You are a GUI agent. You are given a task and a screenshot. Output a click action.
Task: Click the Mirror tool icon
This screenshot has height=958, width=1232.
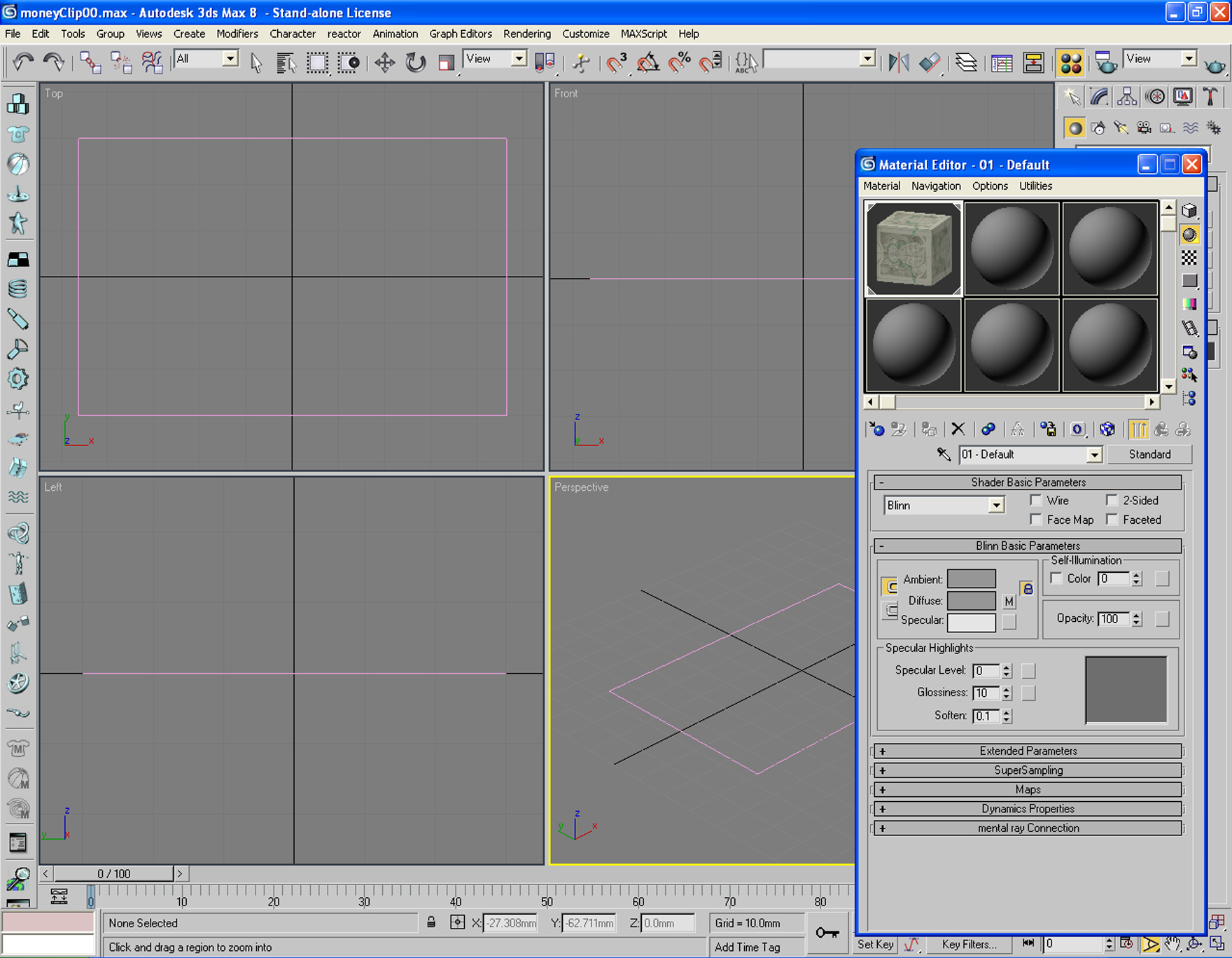point(898,63)
